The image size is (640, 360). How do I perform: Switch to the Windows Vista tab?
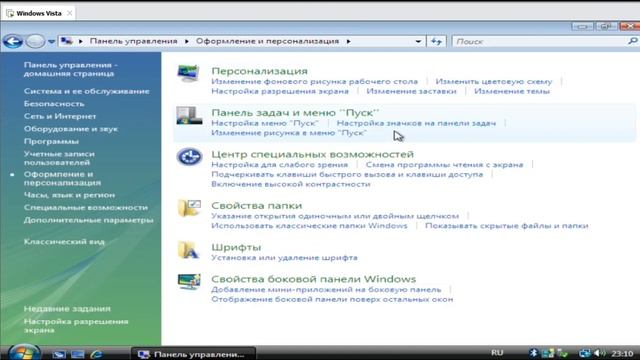(x=39, y=13)
